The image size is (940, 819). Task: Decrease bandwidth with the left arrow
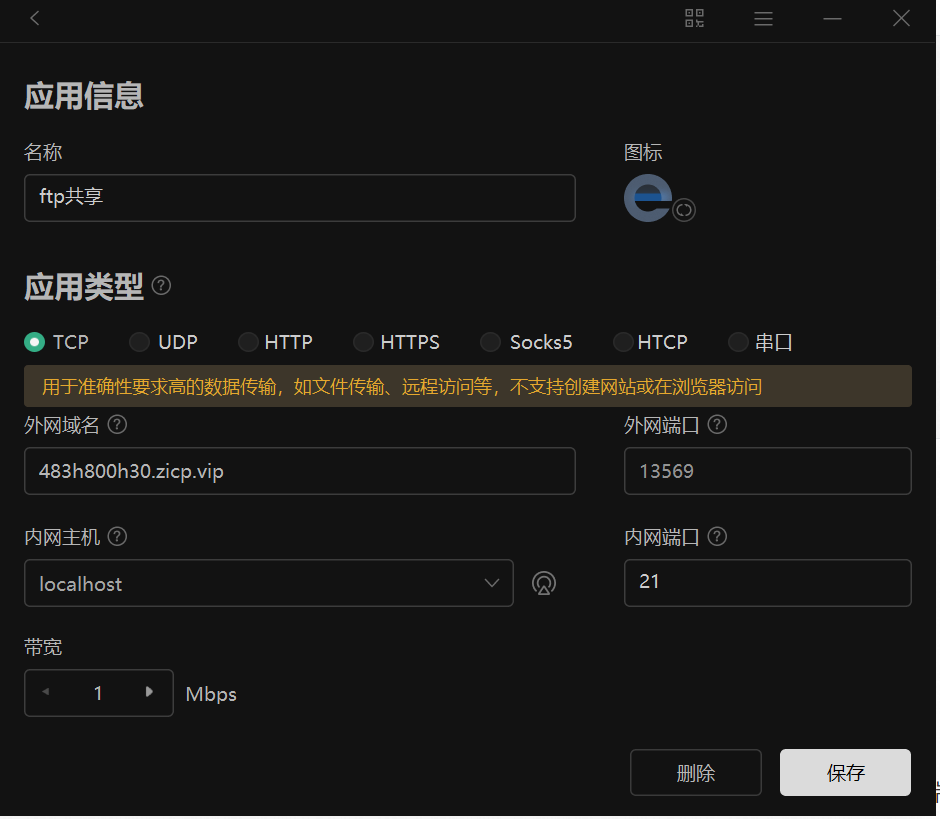pyautogui.click(x=45, y=692)
